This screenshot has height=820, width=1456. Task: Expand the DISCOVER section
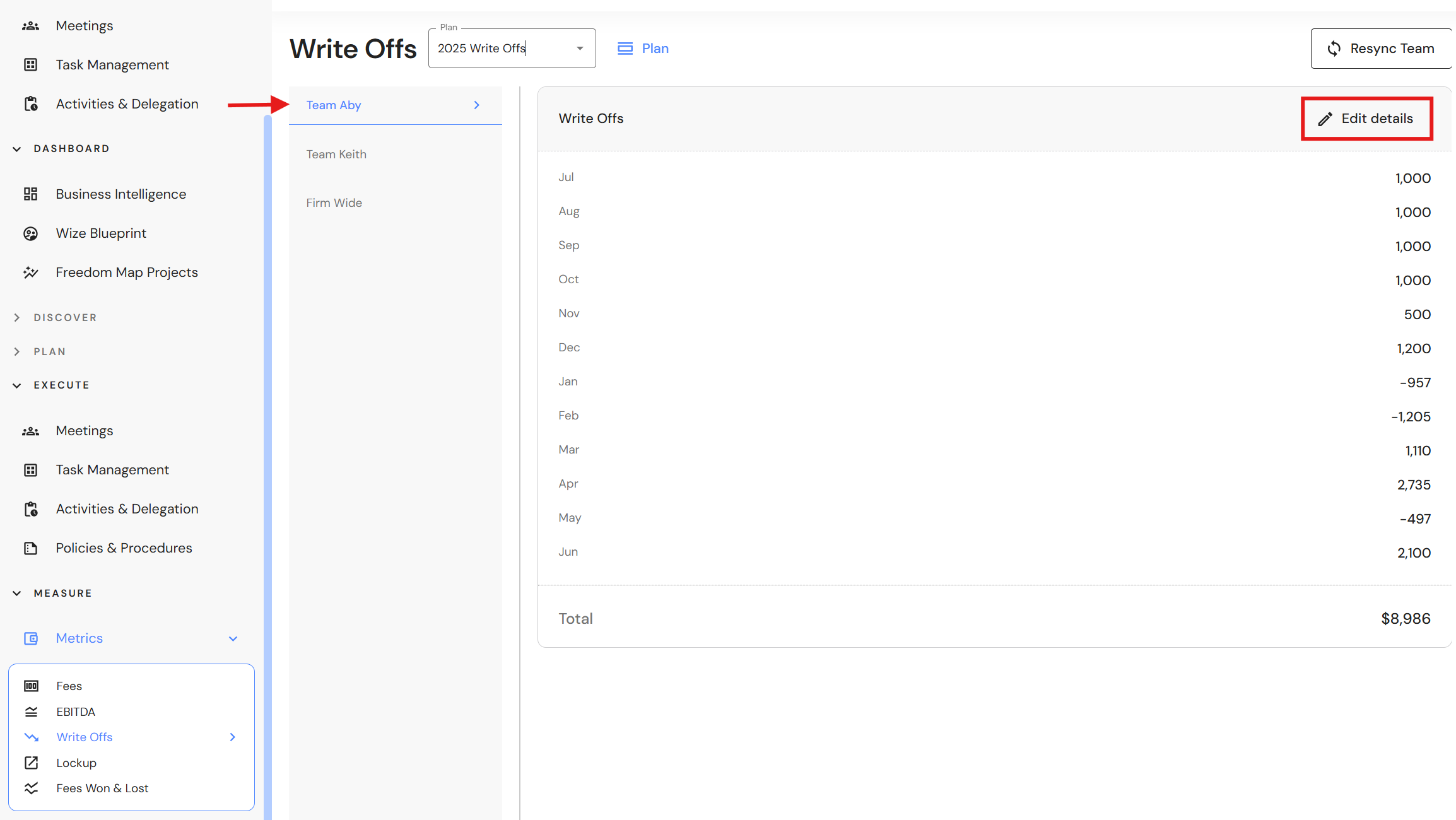(x=17, y=318)
